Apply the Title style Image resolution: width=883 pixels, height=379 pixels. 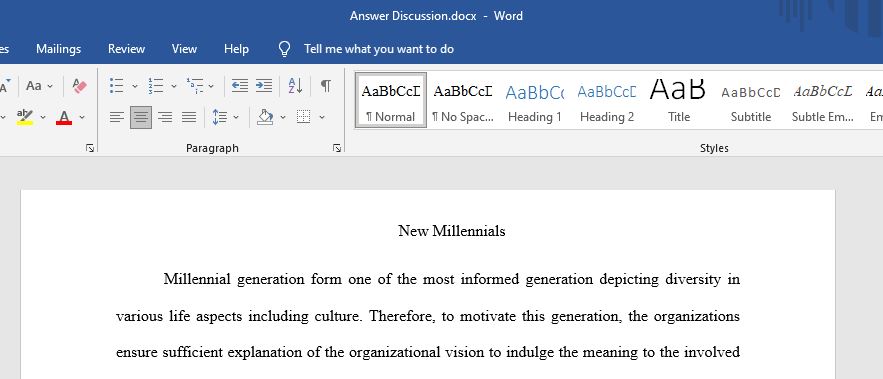tap(679, 100)
